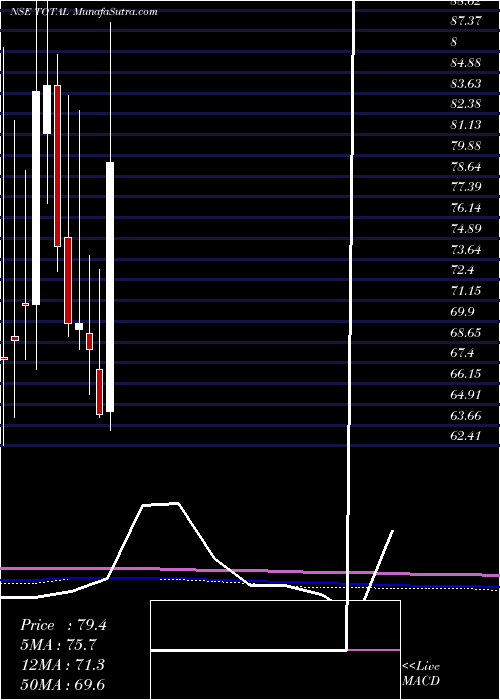Click the large white candle rising from 71.15
The image size is (500, 700).
click(x=36, y=198)
